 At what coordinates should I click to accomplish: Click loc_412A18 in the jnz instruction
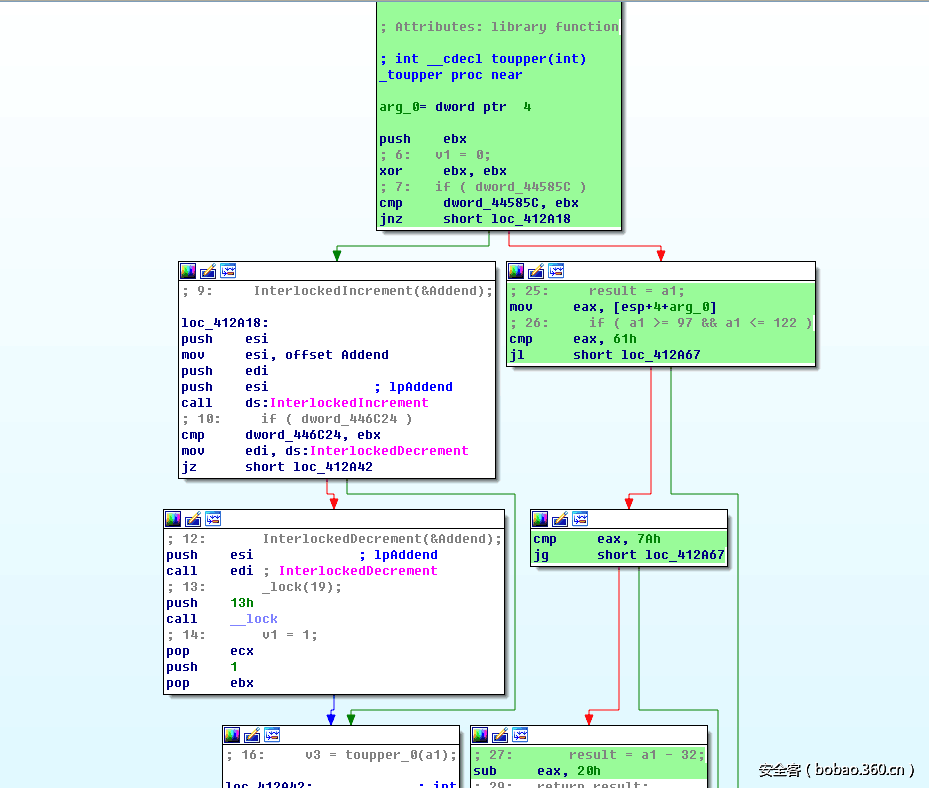point(531,219)
